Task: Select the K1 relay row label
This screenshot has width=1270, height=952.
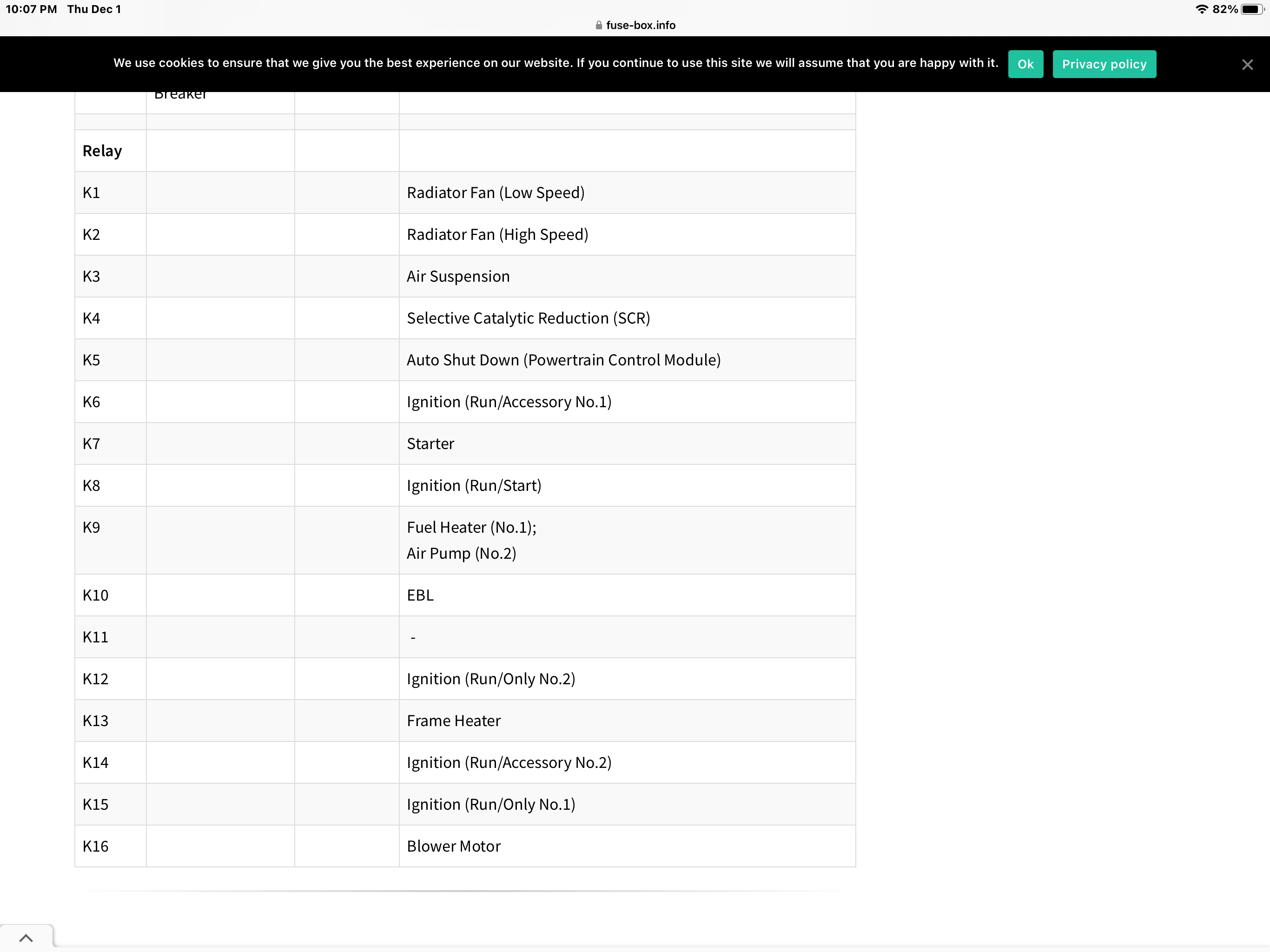Action: (91, 193)
